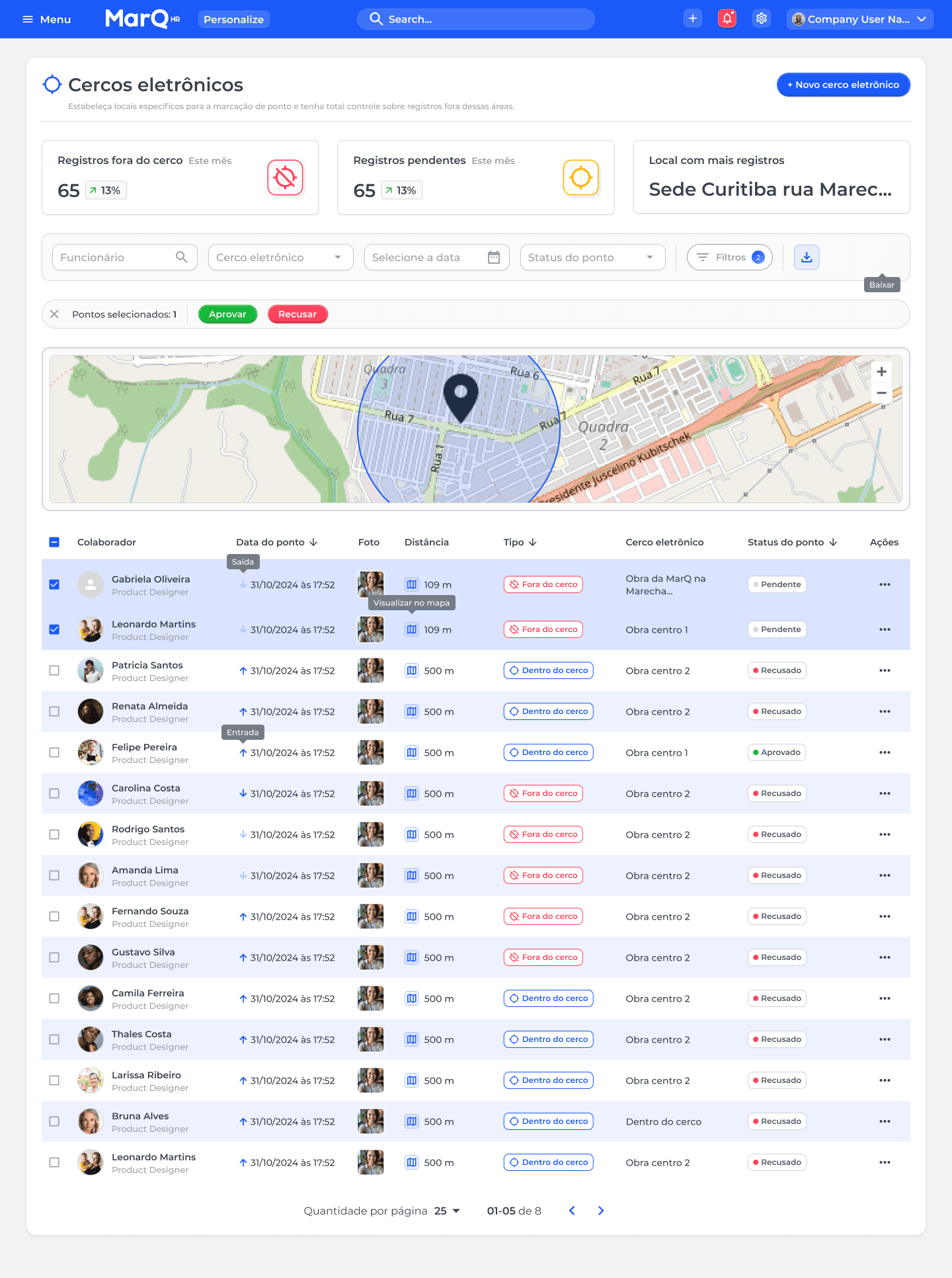Uncheck Leonardo Martins Obra centro 1 checkbox
This screenshot has height=1278, width=952.
pos(54,629)
